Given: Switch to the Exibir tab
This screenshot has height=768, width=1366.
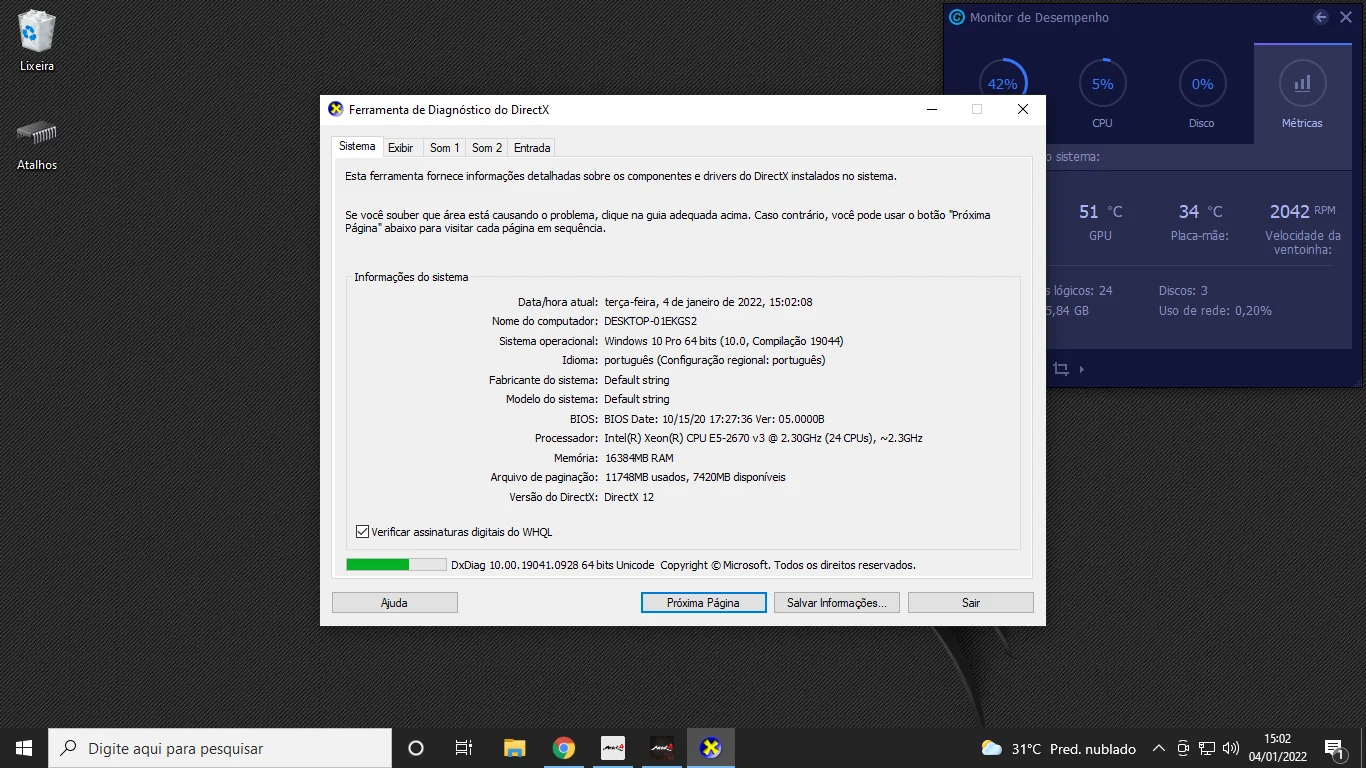Looking at the screenshot, I should click(401, 148).
